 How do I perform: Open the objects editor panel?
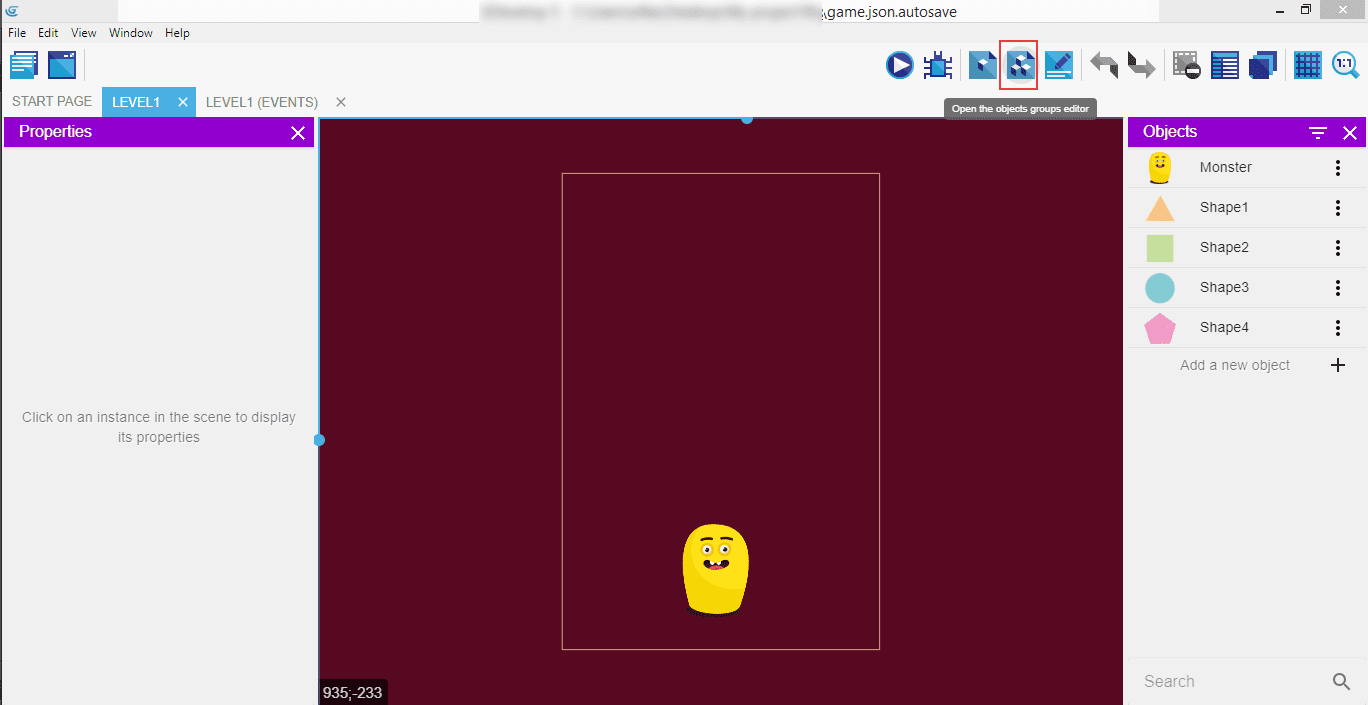tap(983, 66)
